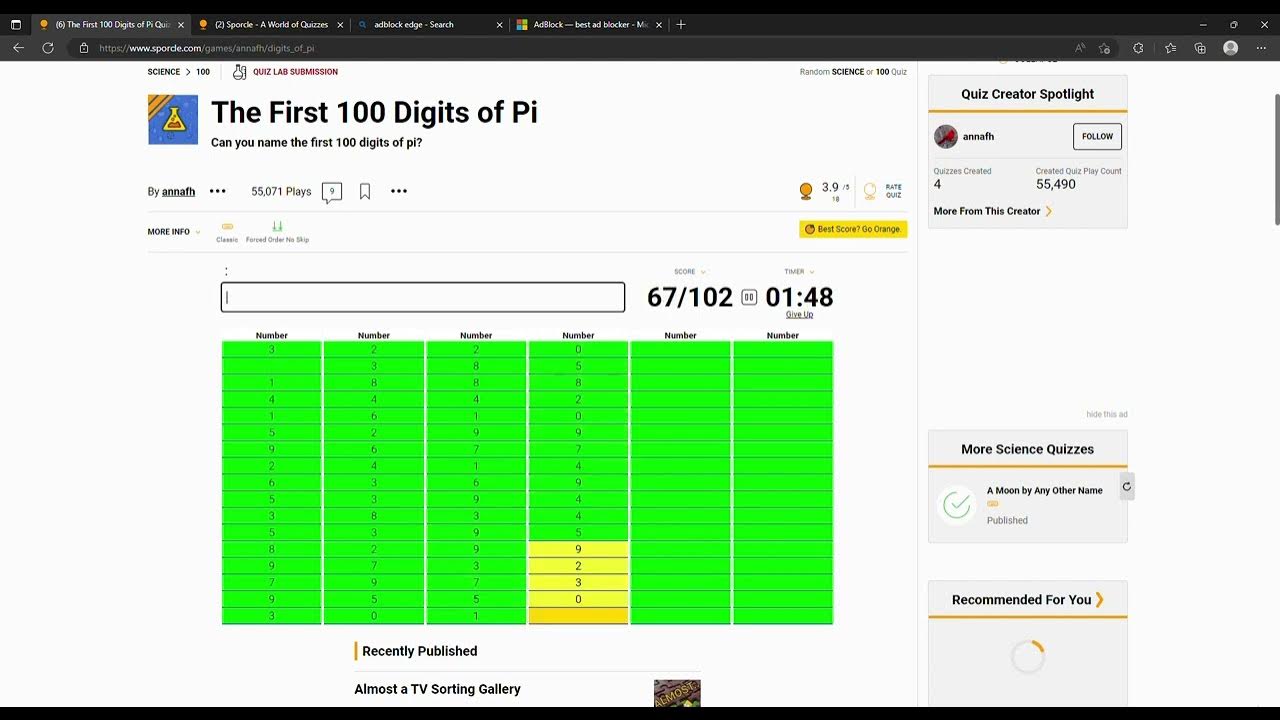Viewport: 1280px width, 720px height.
Task: Open Almost a TV Sorting Gallery link
Action: pos(437,689)
